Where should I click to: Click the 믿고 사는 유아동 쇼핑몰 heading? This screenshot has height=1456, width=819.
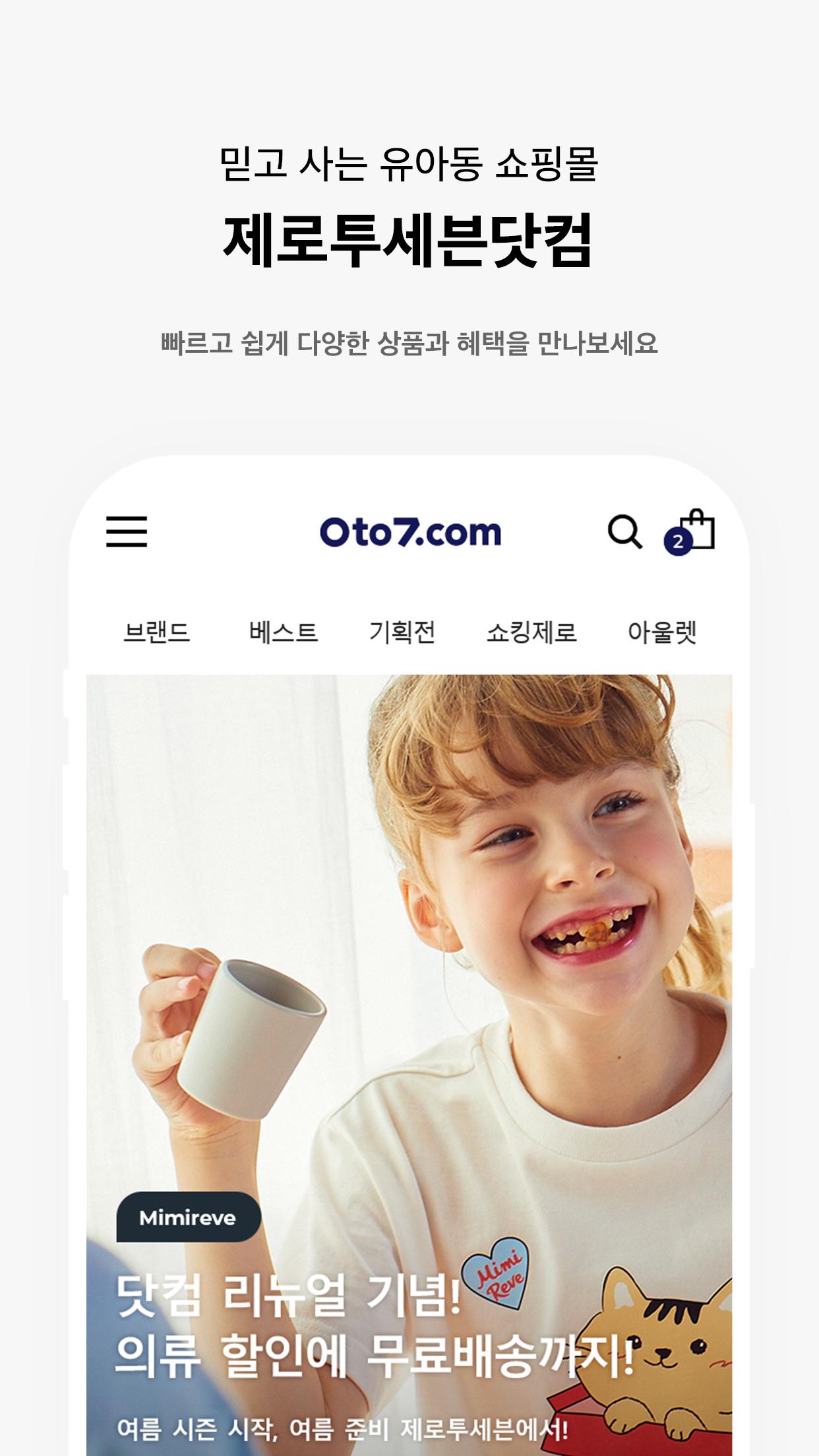click(x=409, y=163)
